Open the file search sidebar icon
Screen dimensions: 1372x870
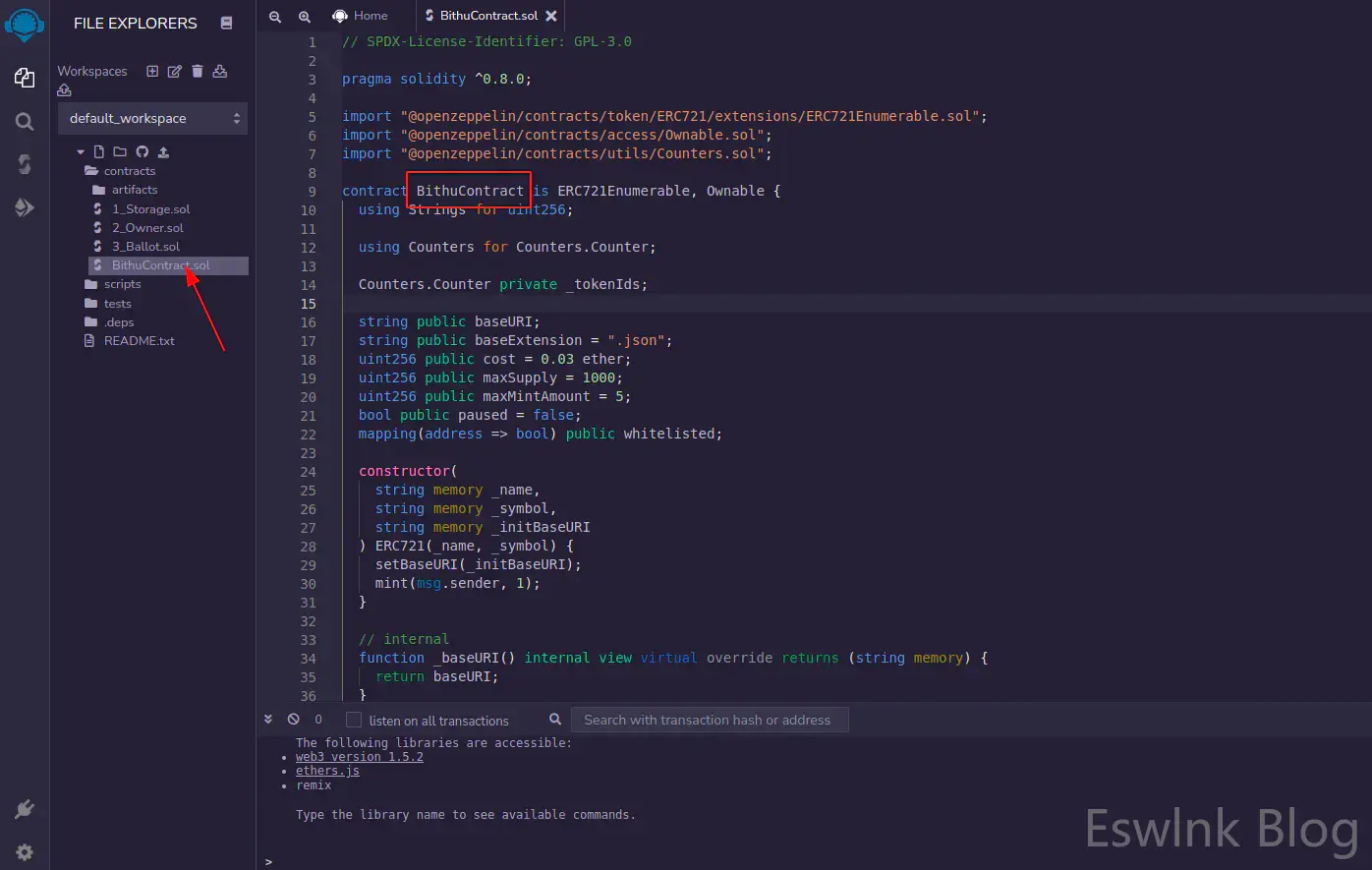25,121
